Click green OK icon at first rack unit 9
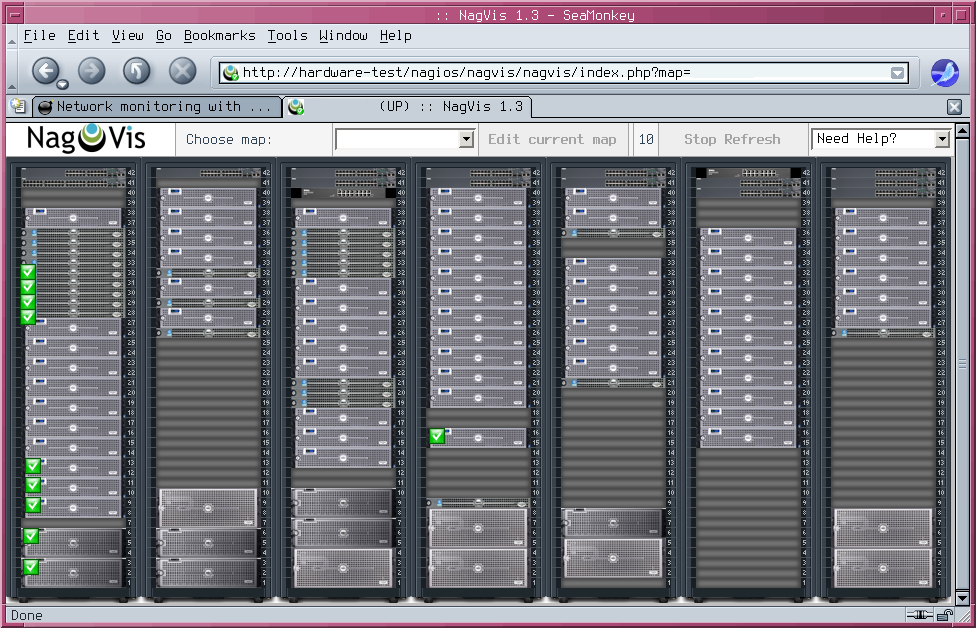 tap(33, 505)
